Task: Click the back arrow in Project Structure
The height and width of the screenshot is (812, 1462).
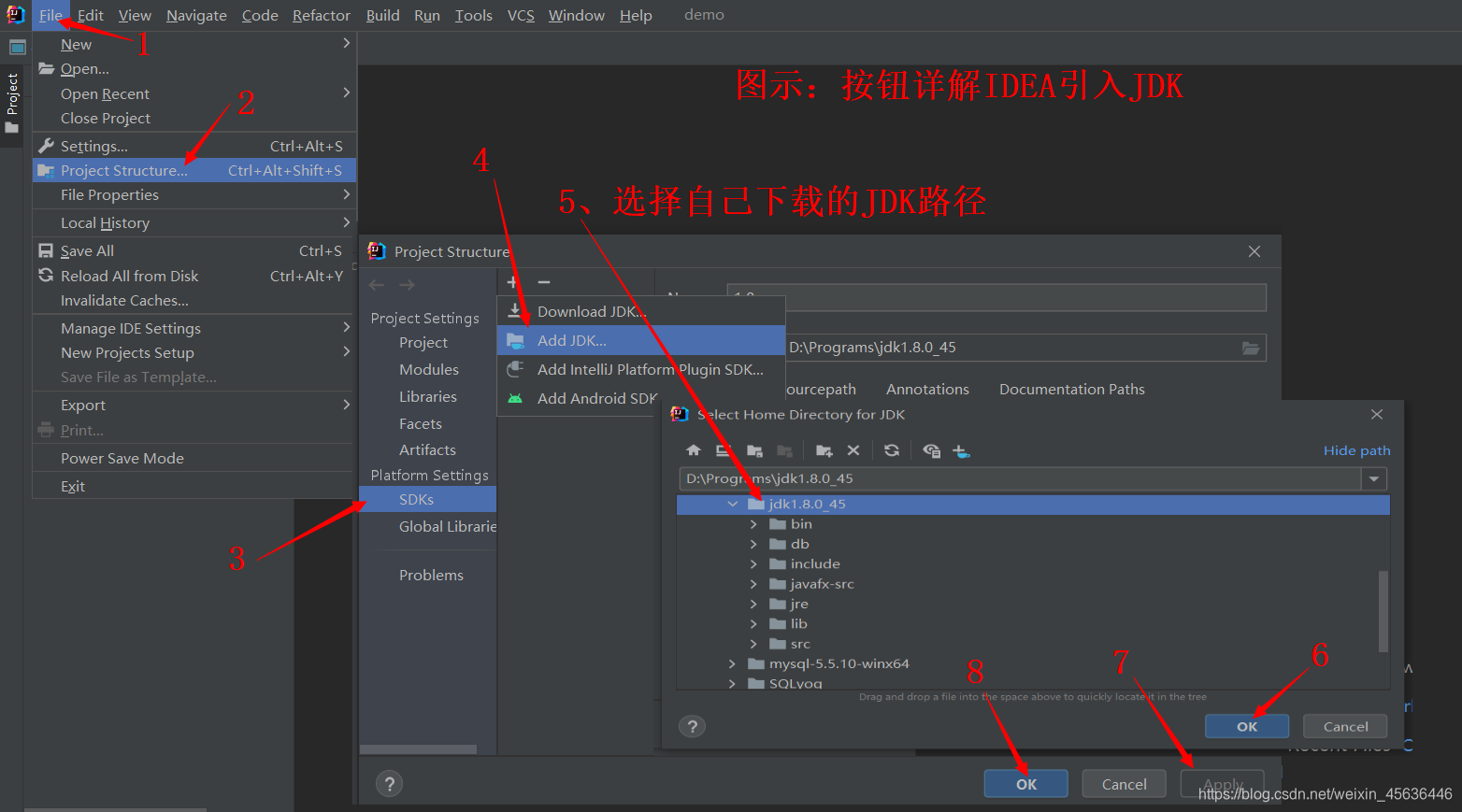Action: (377, 285)
